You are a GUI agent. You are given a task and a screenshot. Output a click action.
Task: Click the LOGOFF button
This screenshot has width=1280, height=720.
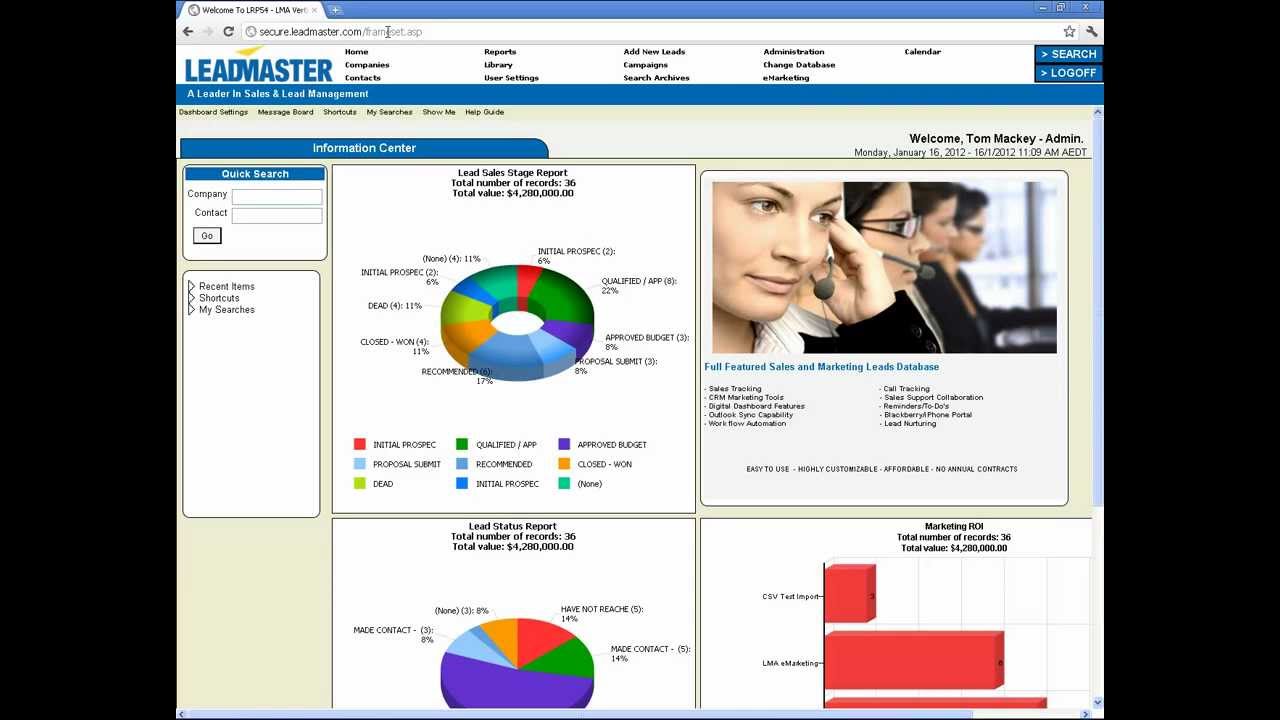(1068, 73)
